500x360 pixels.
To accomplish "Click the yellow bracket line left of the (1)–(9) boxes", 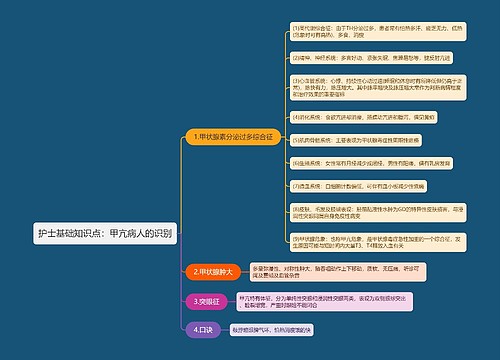I will (285, 137).
